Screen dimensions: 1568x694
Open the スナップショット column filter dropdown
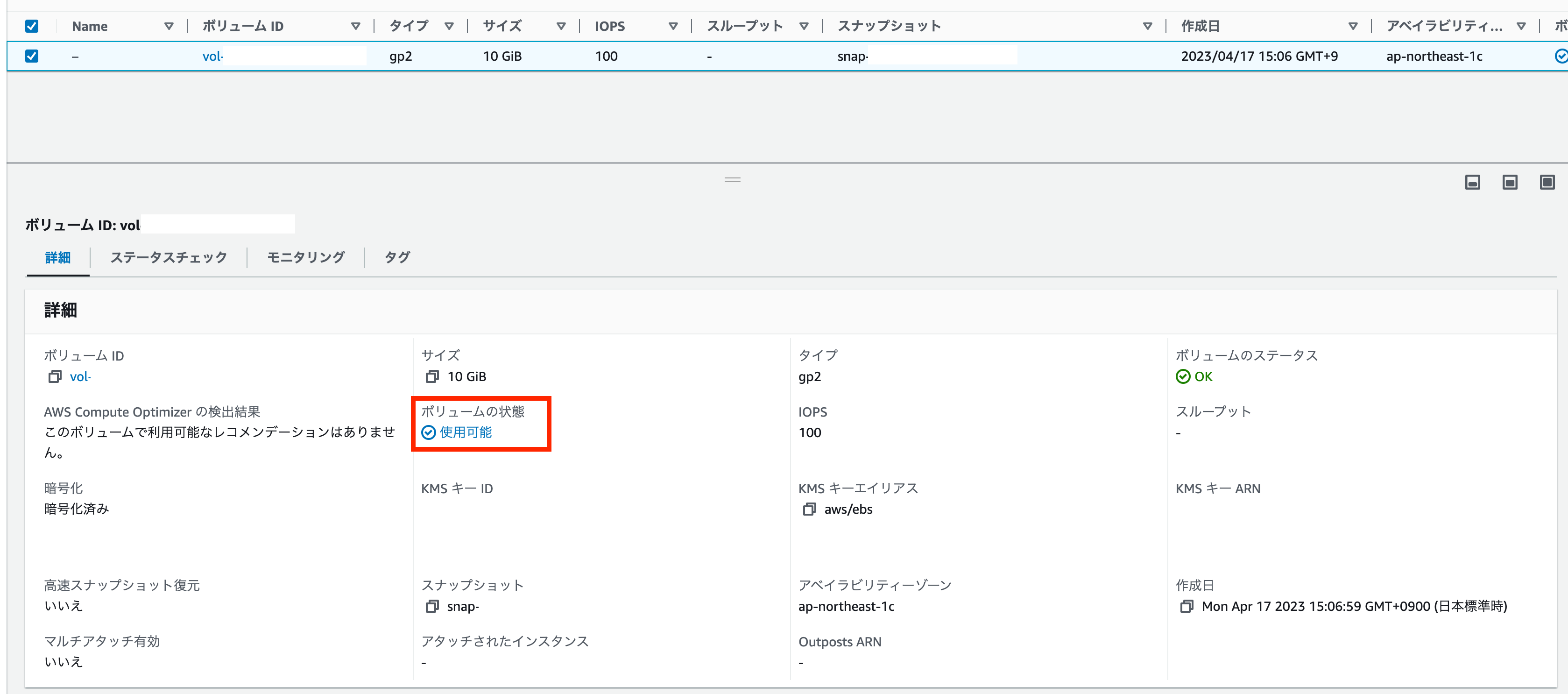1147,26
